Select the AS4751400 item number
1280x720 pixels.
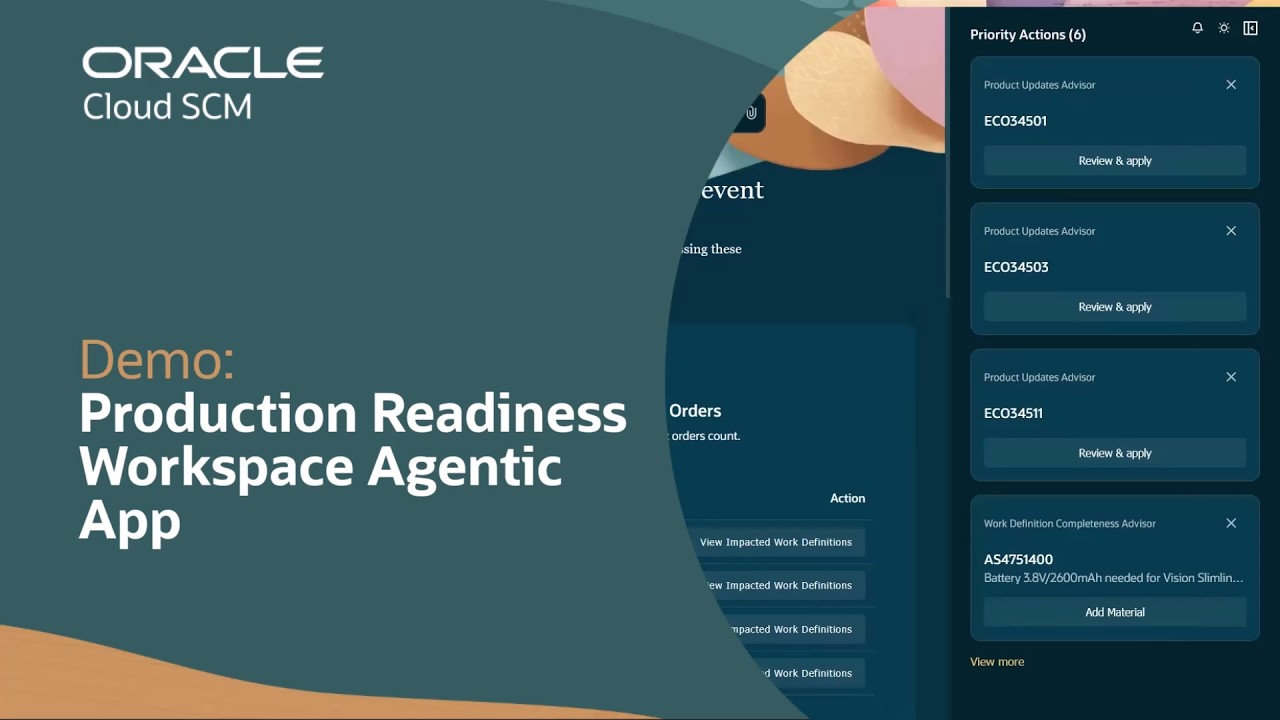tap(1018, 559)
